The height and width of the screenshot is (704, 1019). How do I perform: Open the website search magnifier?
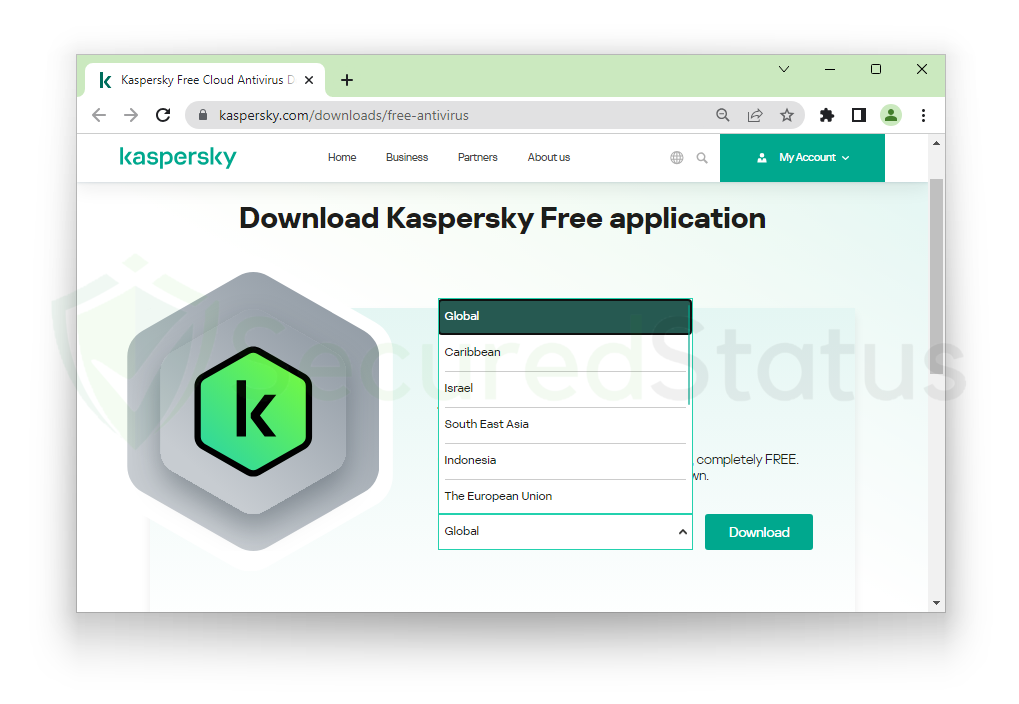(702, 157)
